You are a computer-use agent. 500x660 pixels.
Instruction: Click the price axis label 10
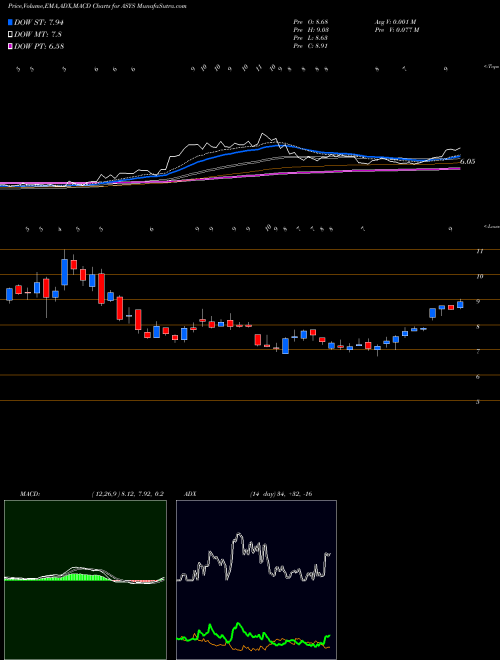[479, 276]
